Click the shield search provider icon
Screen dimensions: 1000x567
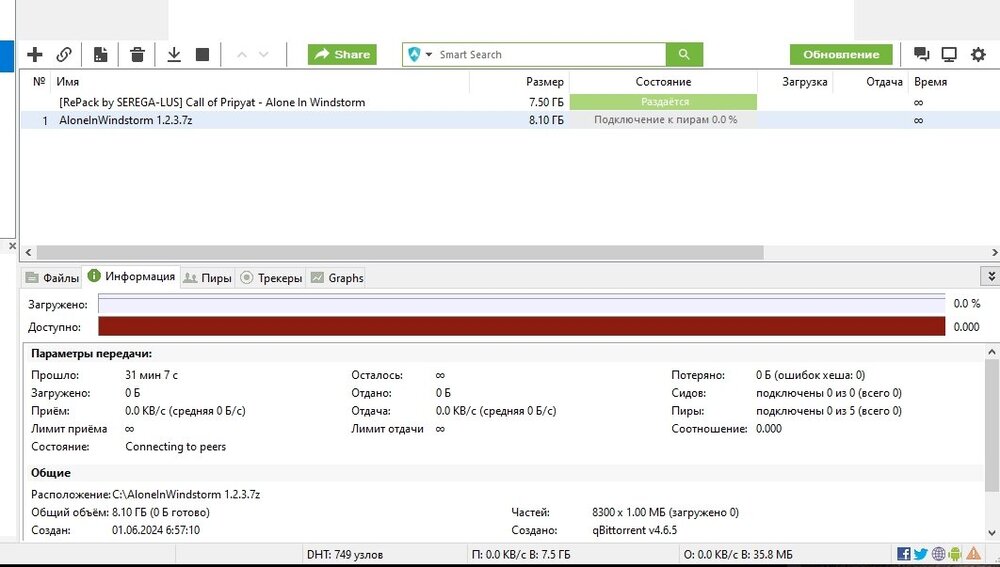point(415,54)
